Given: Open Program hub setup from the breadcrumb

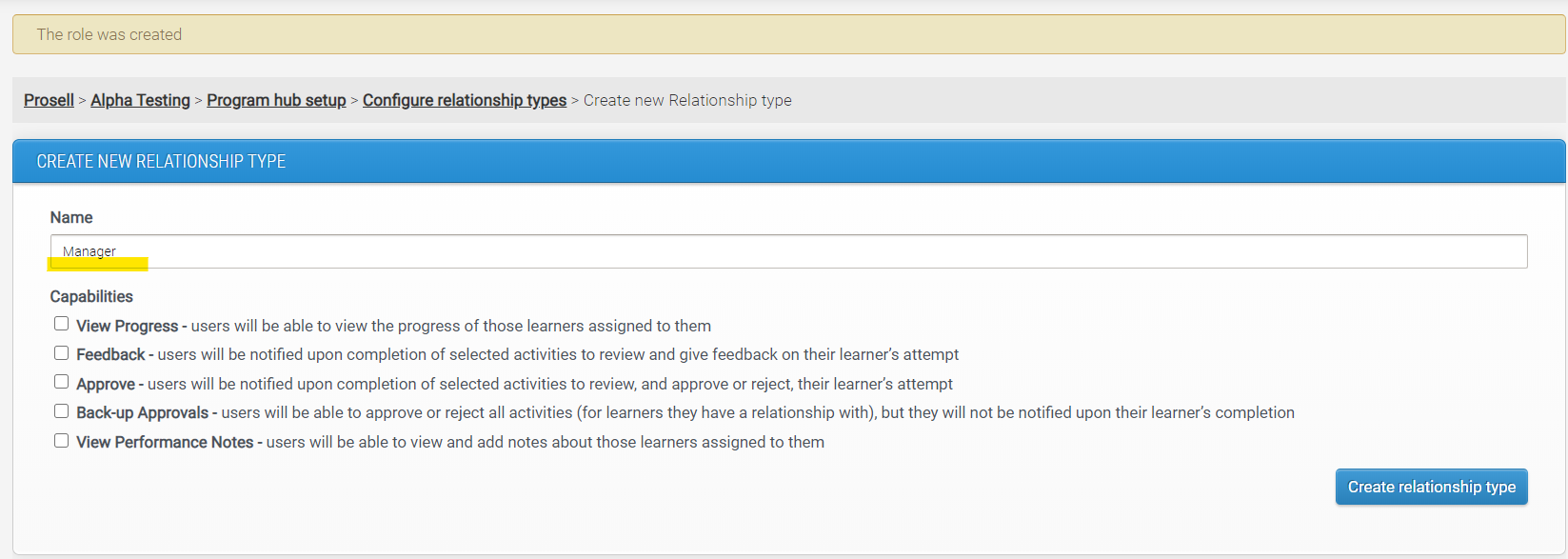Looking at the screenshot, I should [x=276, y=99].
